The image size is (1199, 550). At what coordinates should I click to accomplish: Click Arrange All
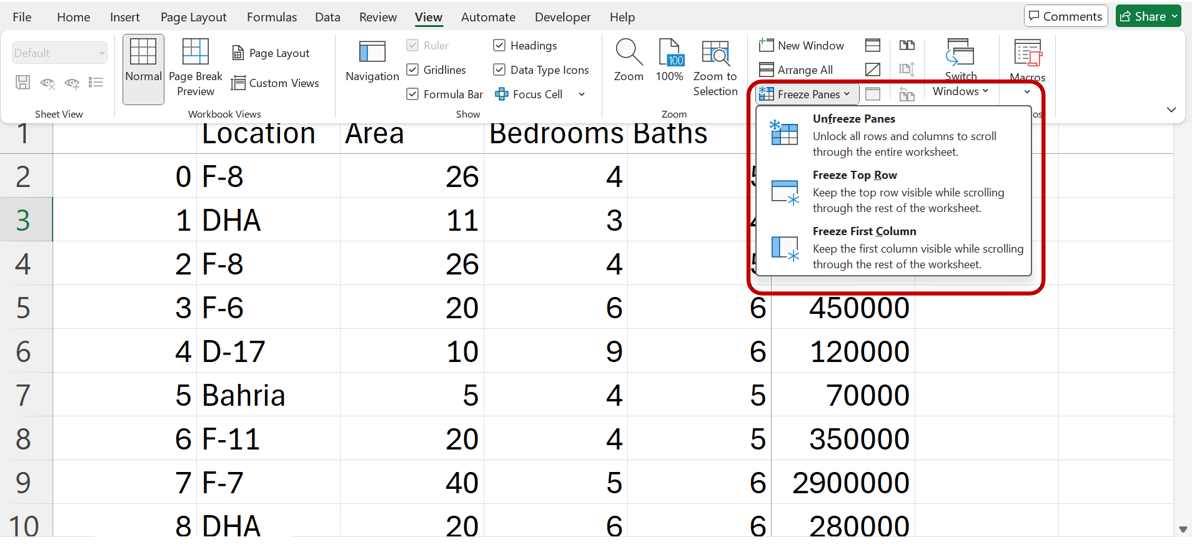click(x=795, y=70)
